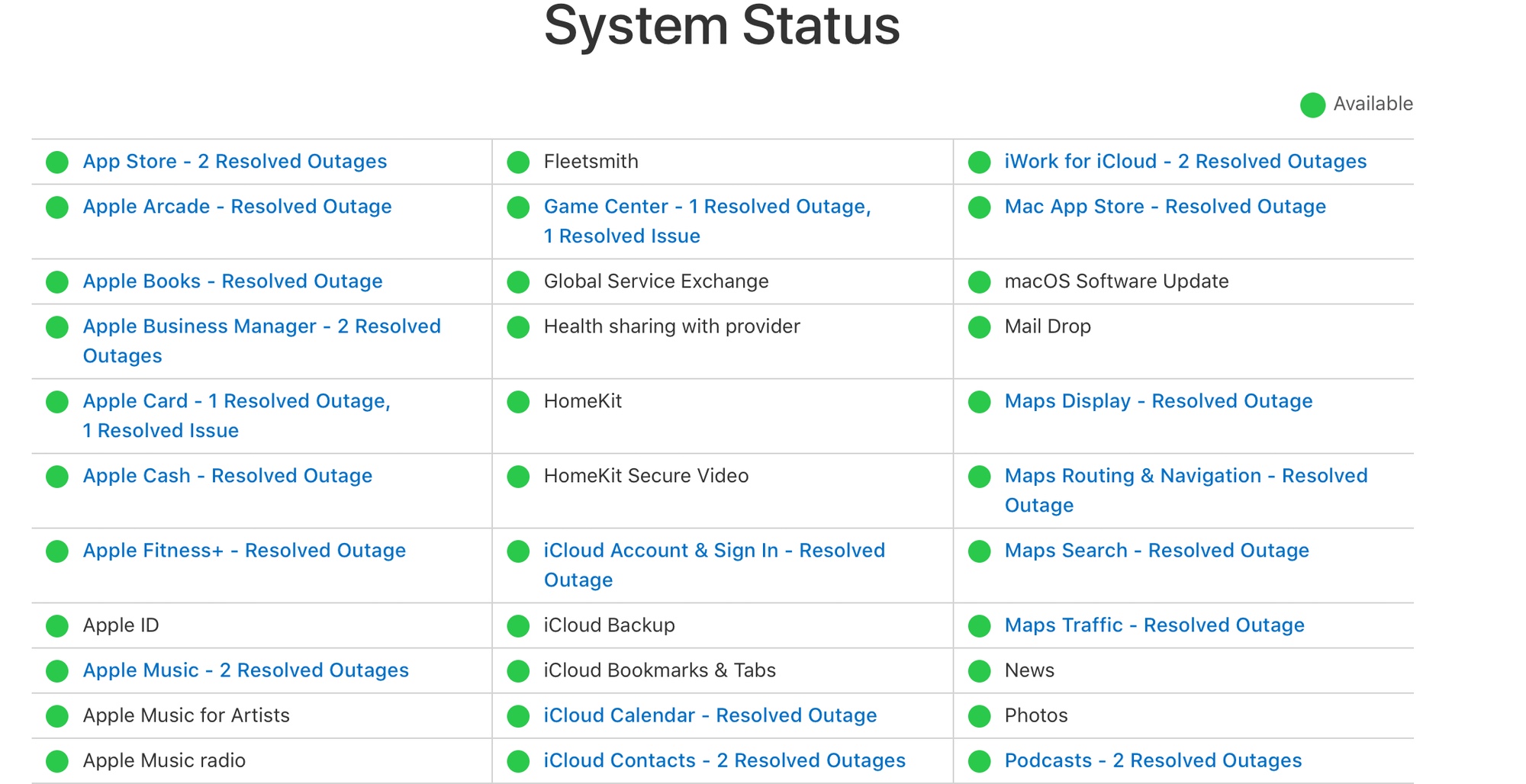Select Apple Music for Artists text

click(186, 715)
